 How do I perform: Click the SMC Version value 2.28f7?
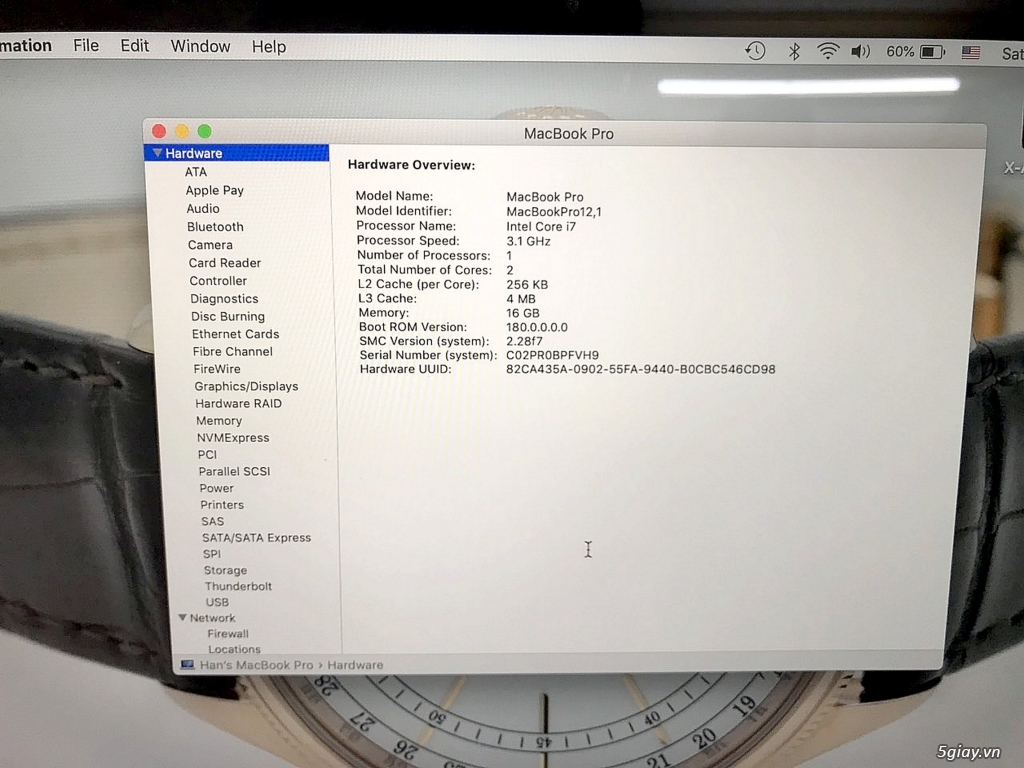pos(524,341)
